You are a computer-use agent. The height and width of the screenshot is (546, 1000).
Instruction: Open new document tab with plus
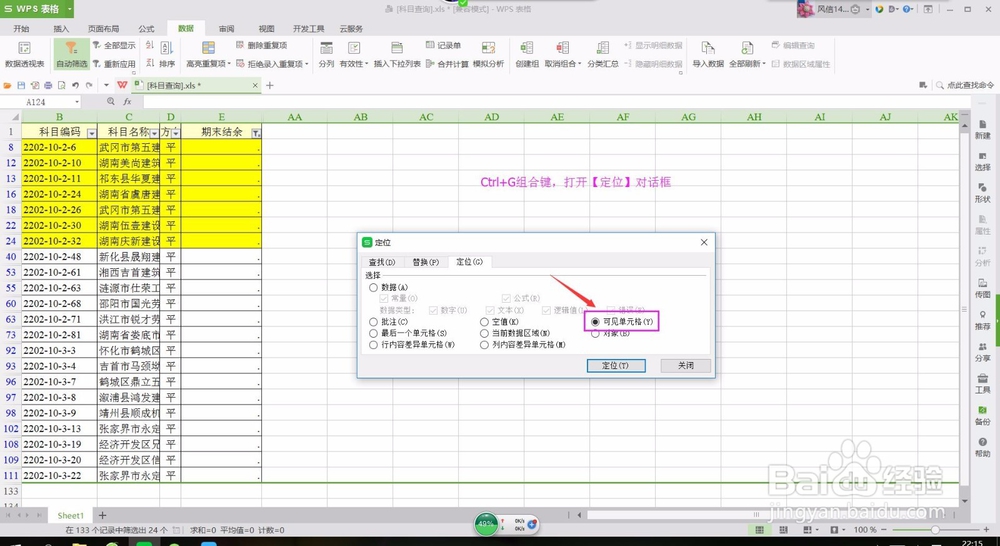click(270, 85)
